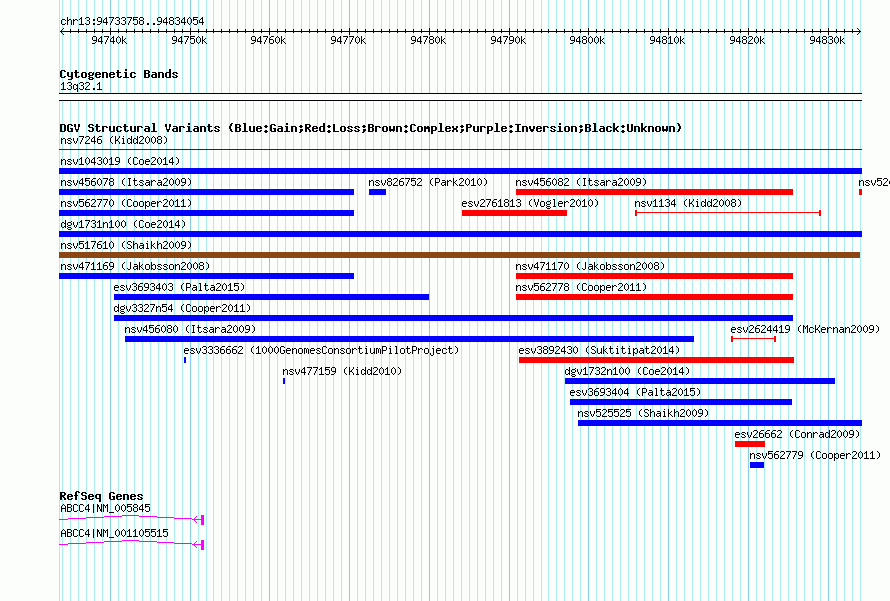The width and height of the screenshot is (890, 601).
Task: Click the red bar under esv3892430 (Suktitipat2014)
Action: pyautogui.click(x=656, y=360)
